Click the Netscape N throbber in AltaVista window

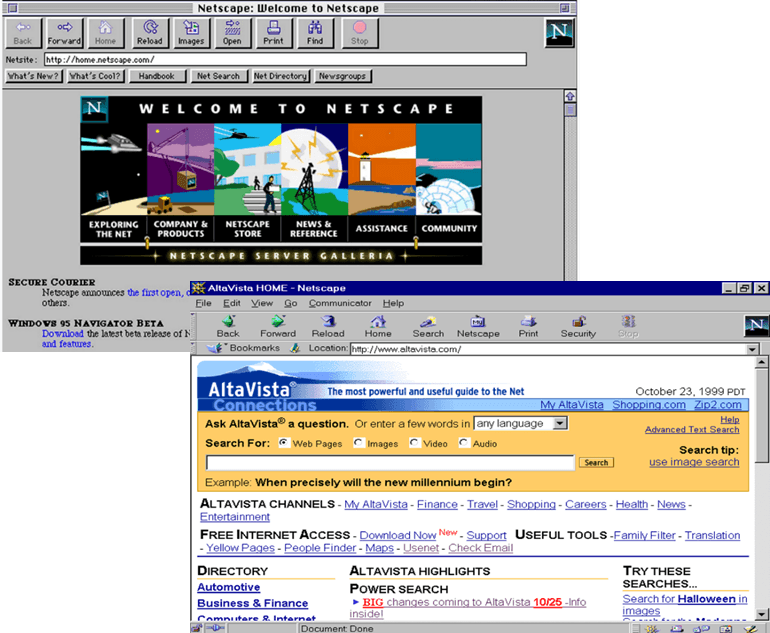(x=757, y=326)
